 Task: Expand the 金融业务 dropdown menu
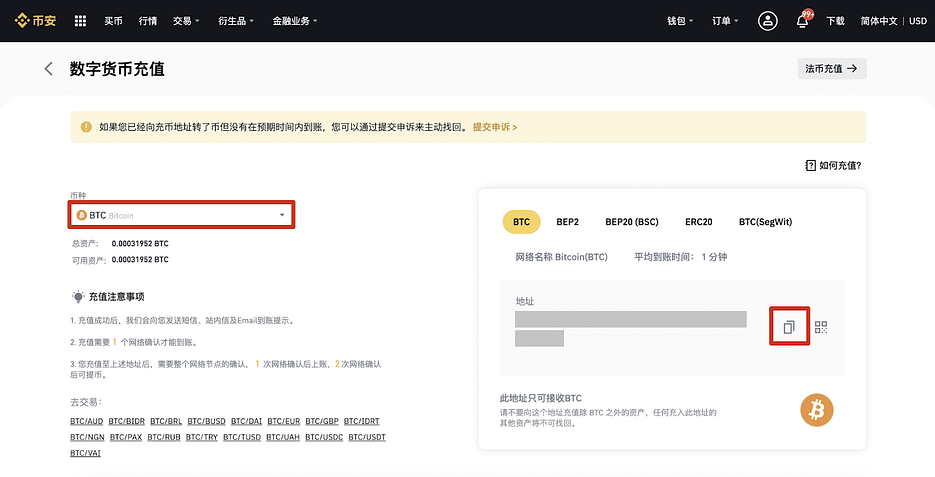(x=295, y=21)
